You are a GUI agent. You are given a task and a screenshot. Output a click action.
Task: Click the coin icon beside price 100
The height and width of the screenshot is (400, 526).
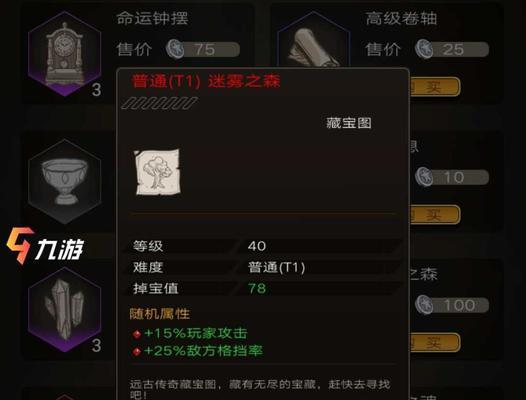424,305
